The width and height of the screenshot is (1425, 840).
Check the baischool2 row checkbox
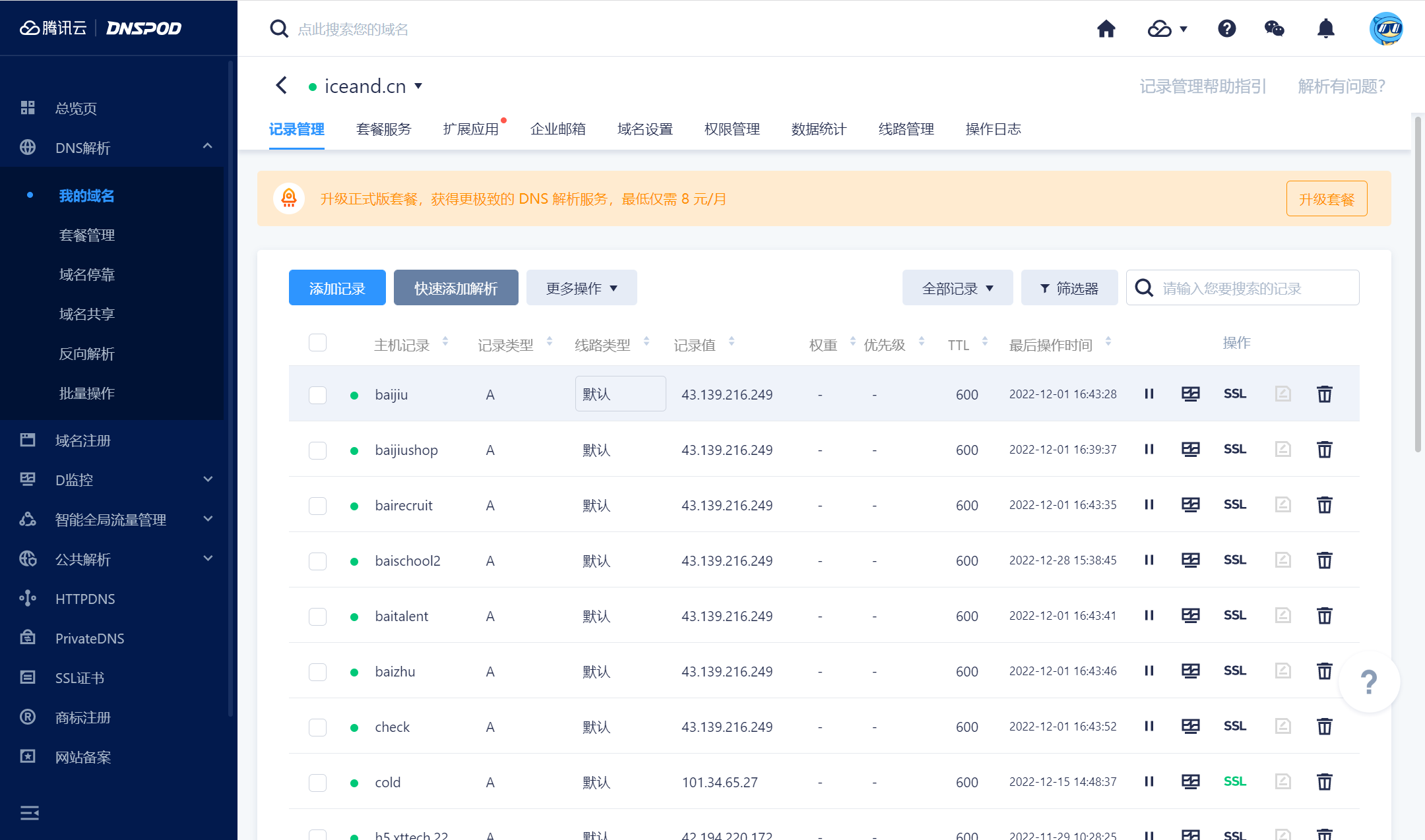317,561
